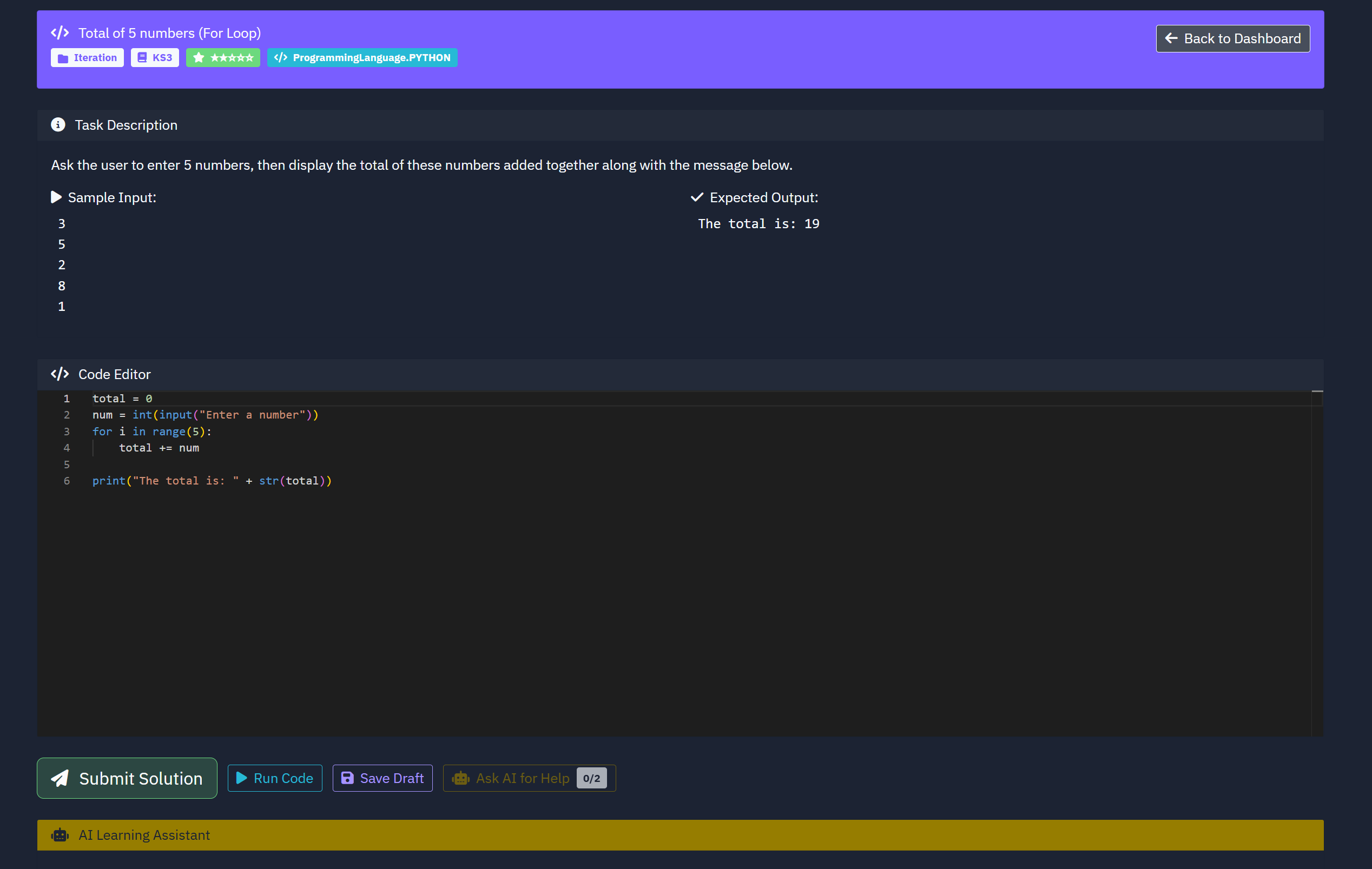1372x869 pixels.
Task: Click the ProgrammingLanguage.PYTHON tag
Action: (x=362, y=57)
